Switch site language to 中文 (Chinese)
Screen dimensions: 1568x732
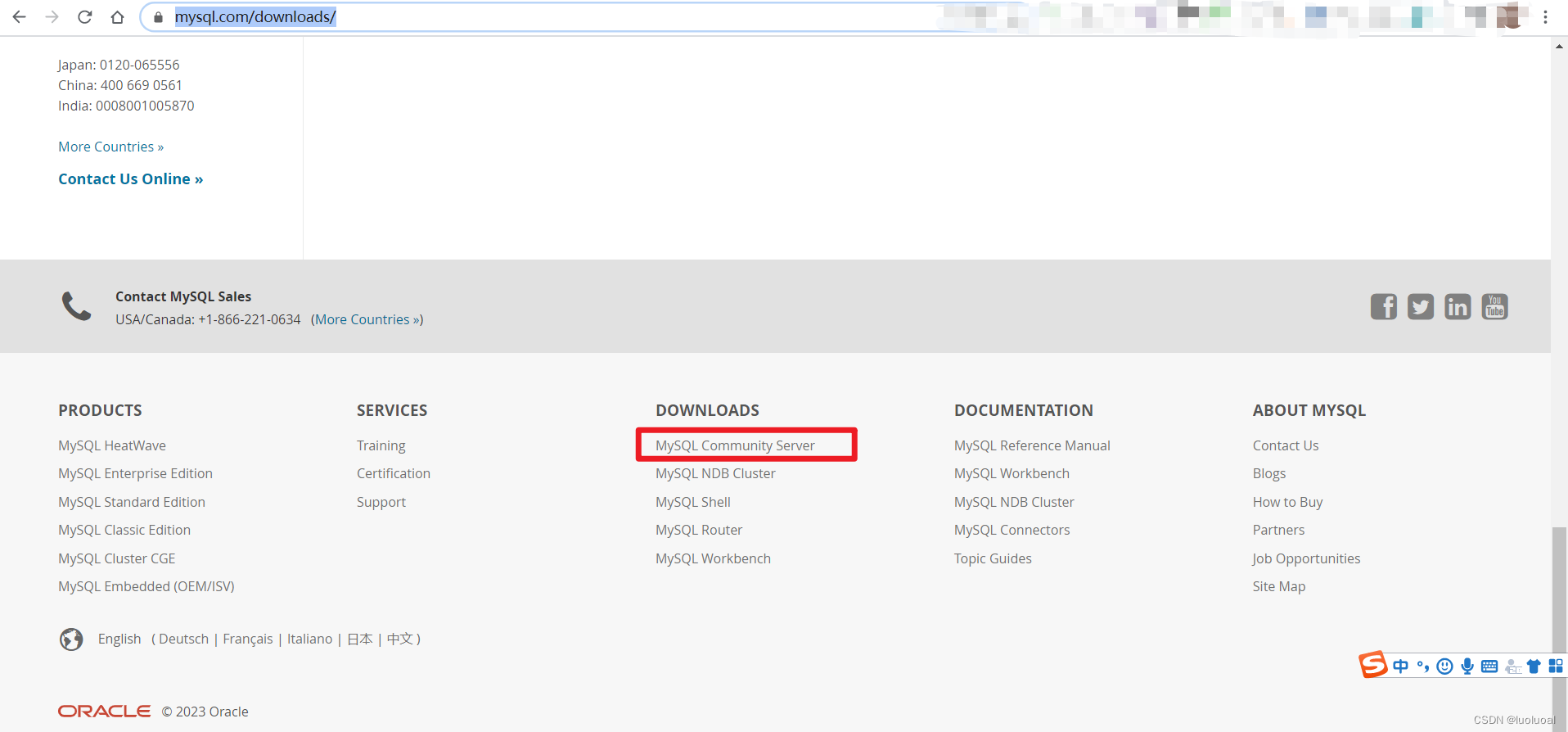pos(400,639)
